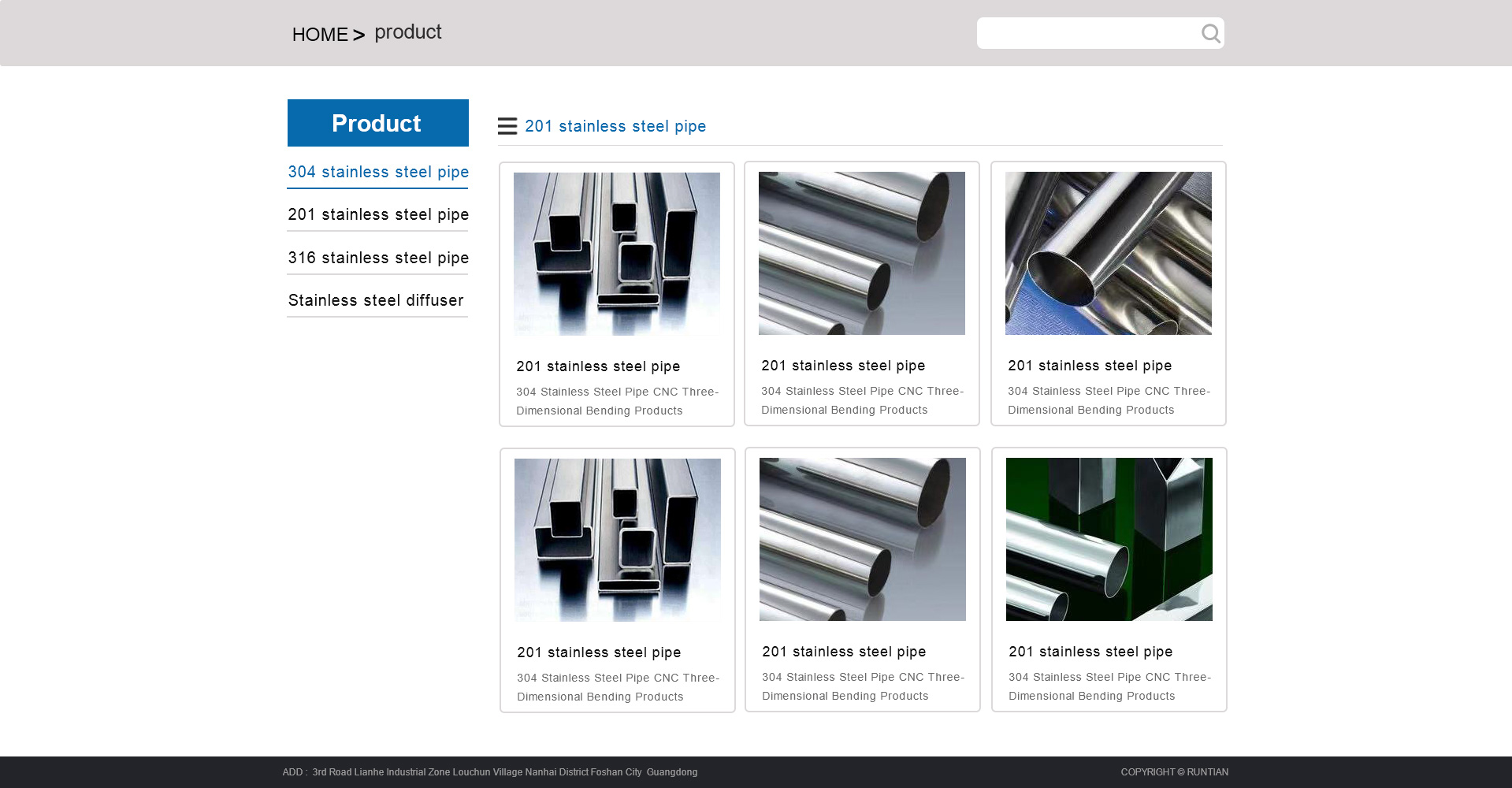Open 201 stainless steel pipe sidebar category
The height and width of the screenshot is (788, 1512).
tap(377, 214)
